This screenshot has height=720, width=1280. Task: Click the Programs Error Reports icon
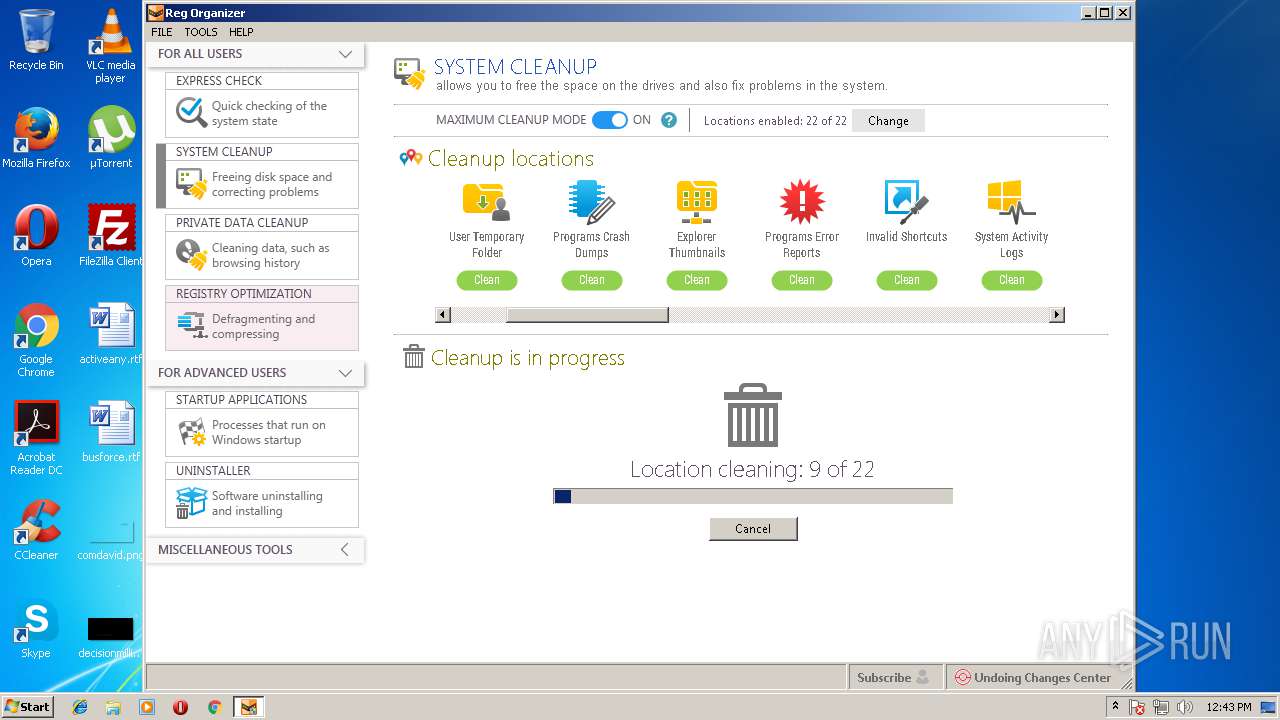point(801,201)
